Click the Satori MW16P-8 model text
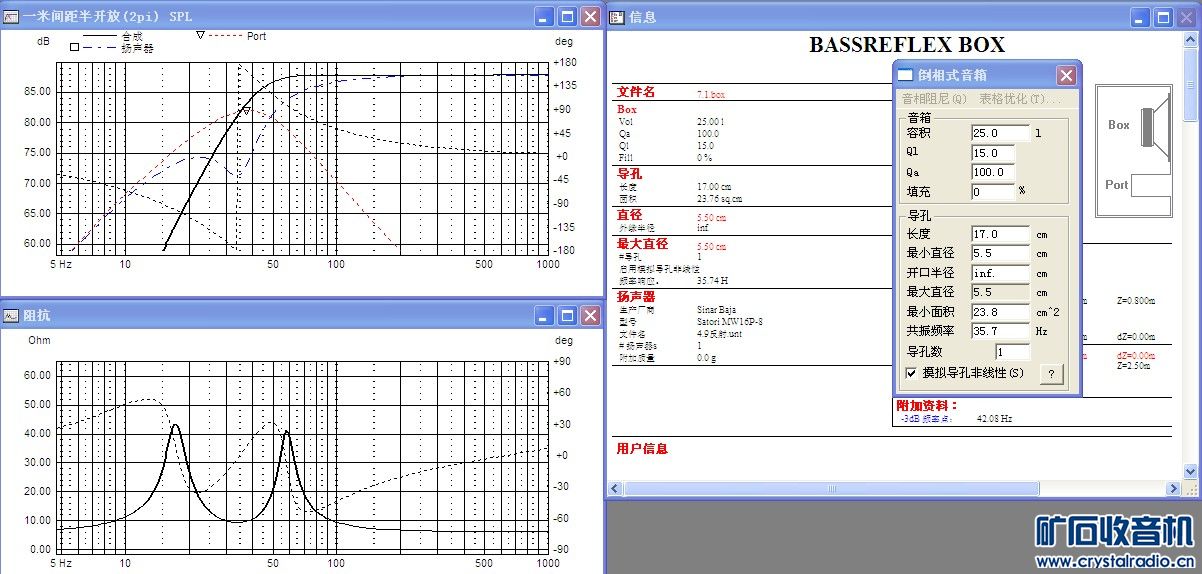 tap(730, 322)
